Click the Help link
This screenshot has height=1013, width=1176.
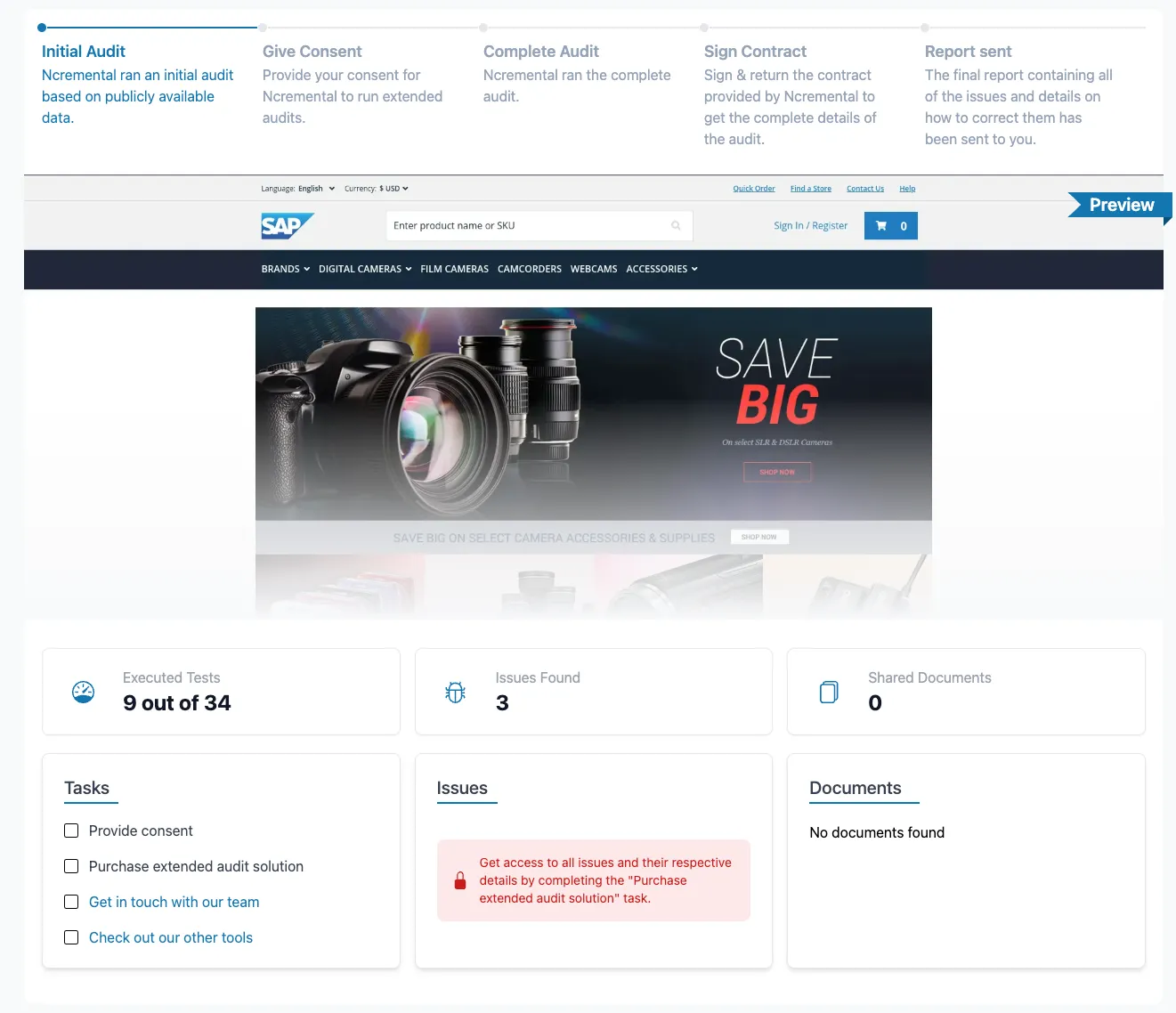tap(907, 189)
